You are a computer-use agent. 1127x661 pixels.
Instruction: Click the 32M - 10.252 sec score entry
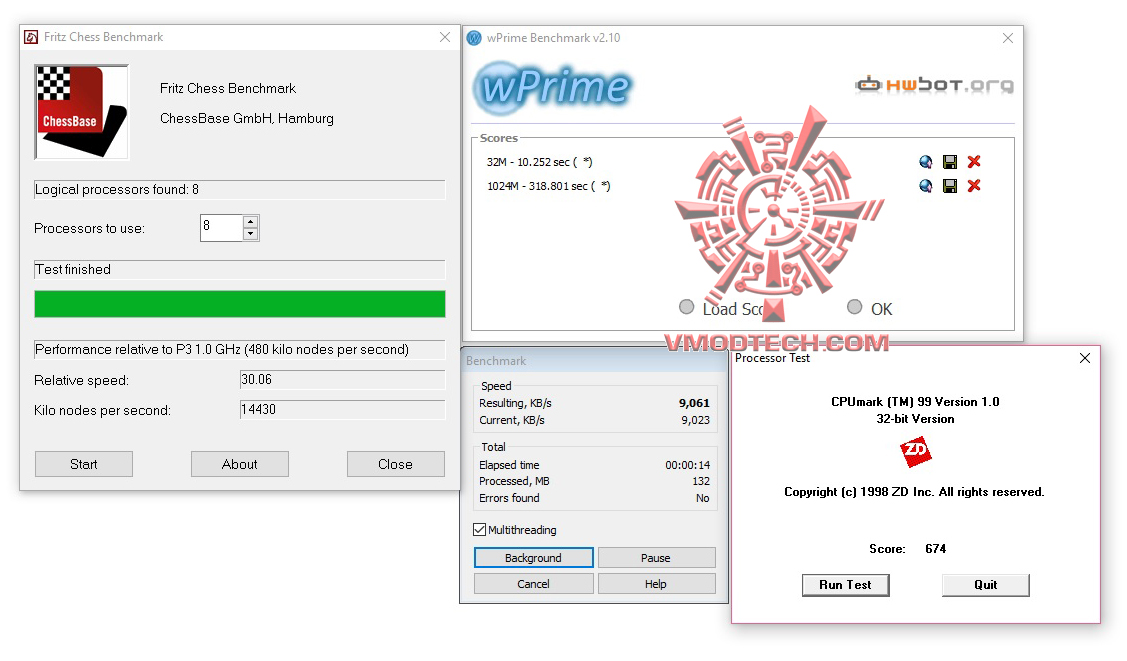point(540,162)
